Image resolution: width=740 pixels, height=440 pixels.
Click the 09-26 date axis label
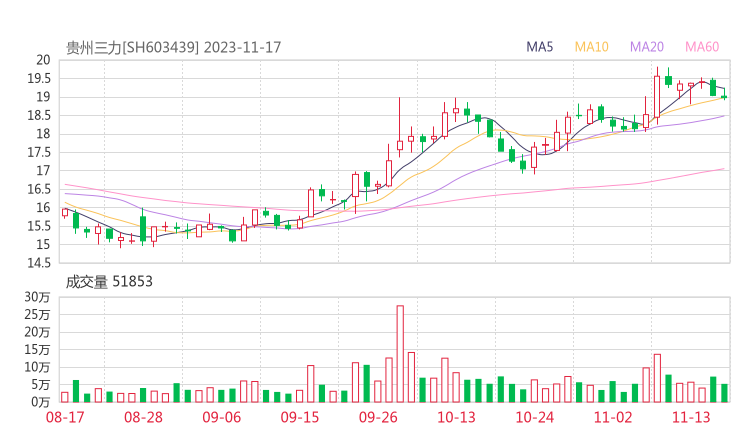378,417
